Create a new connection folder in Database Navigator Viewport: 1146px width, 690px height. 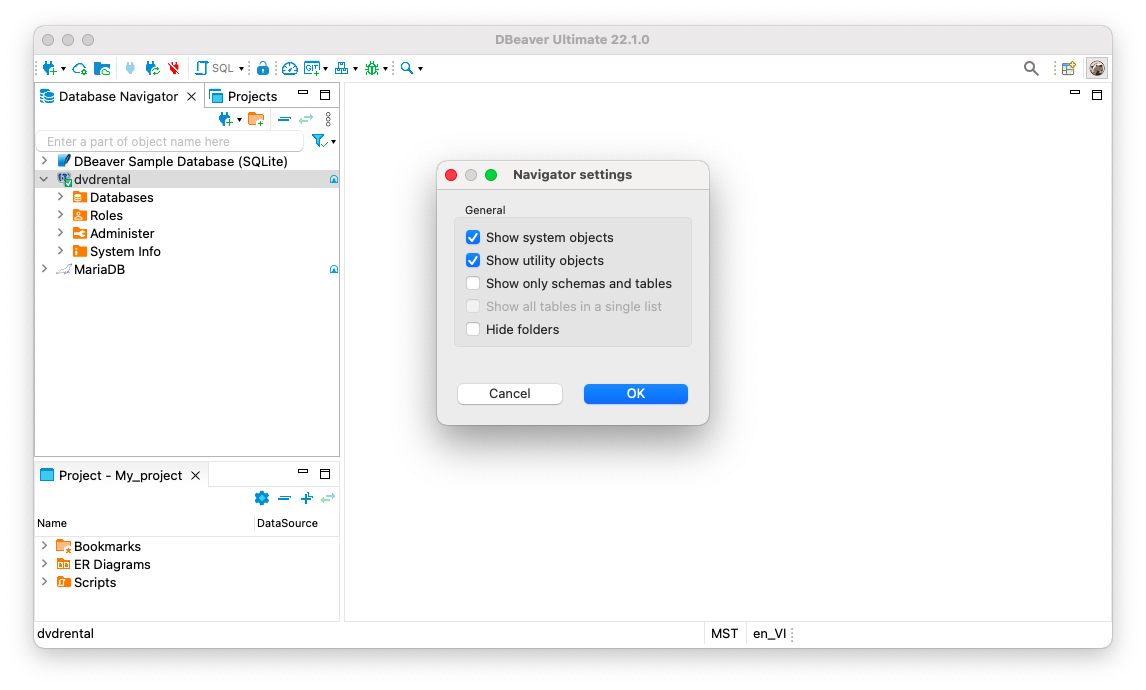pos(256,119)
